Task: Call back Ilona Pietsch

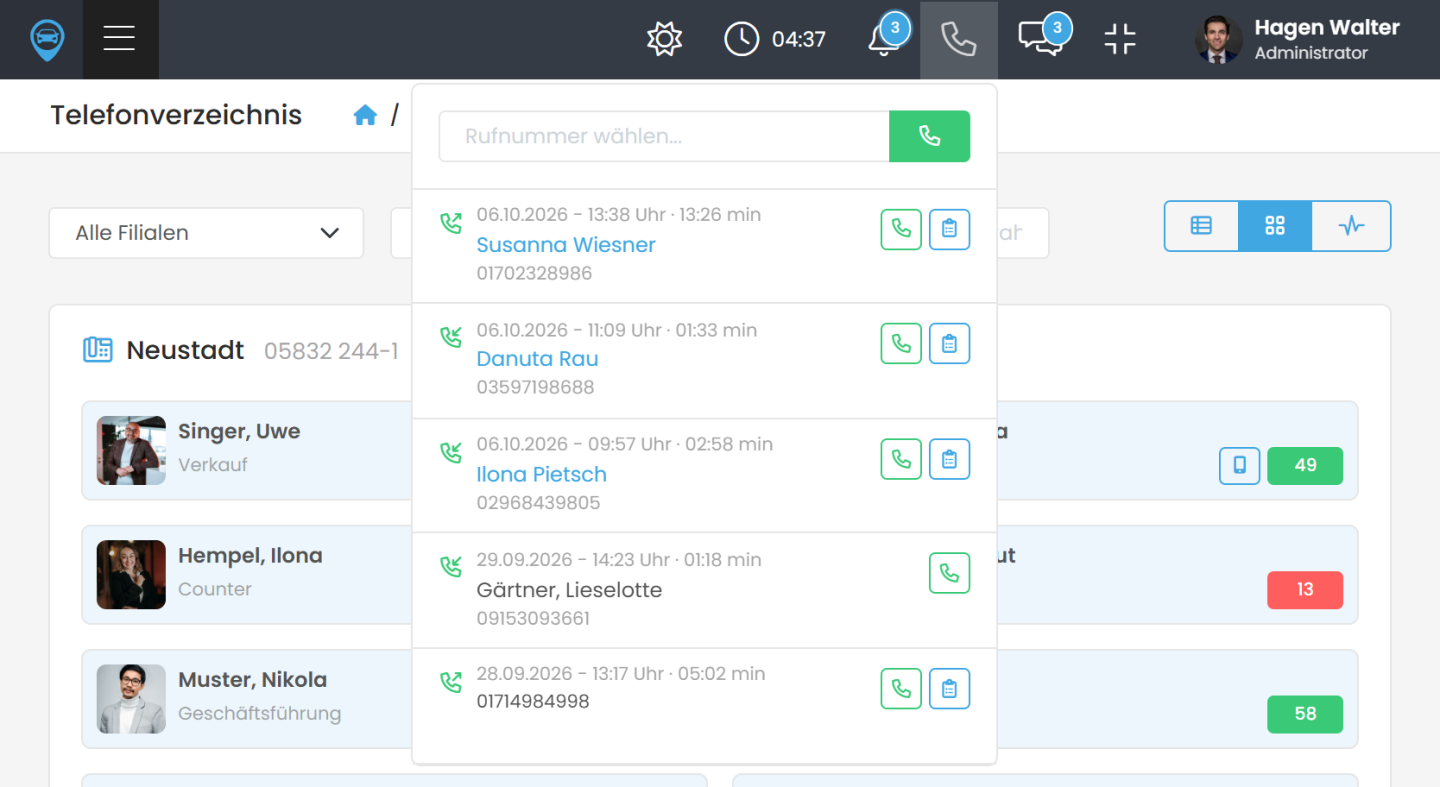Action: click(x=901, y=459)
